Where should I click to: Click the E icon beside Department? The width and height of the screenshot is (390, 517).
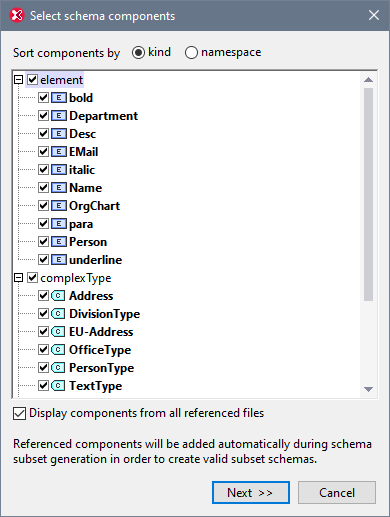[x=59, y=116]
